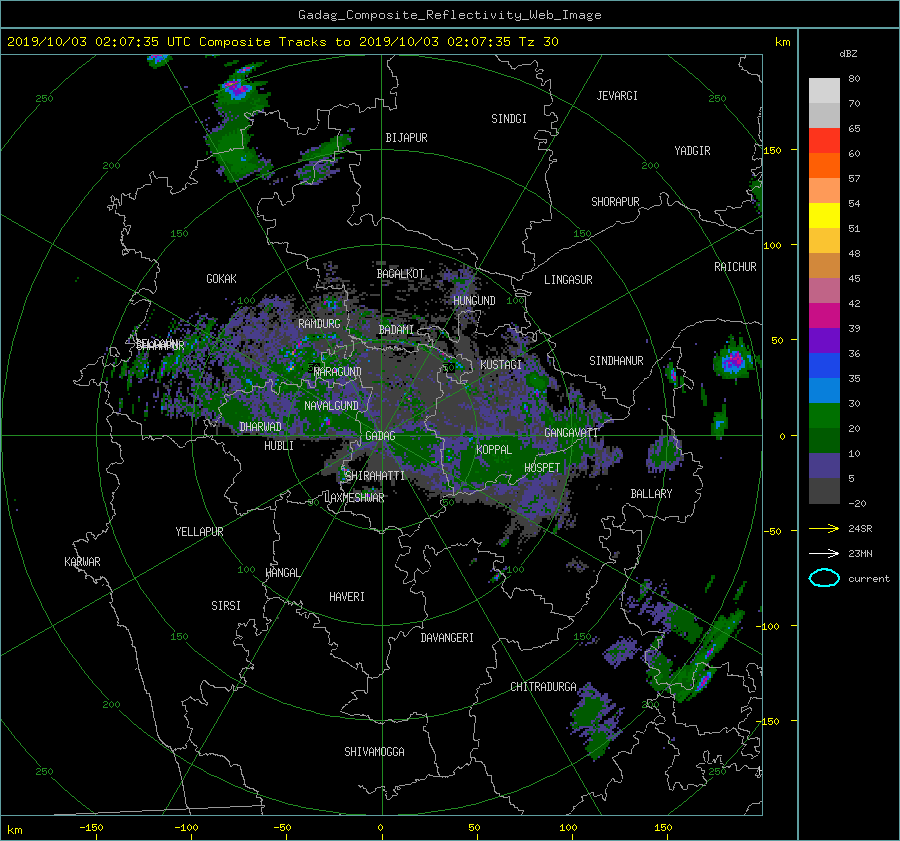Click the YADGIR city label
The image size is (900, 841).
pos(693,151)
